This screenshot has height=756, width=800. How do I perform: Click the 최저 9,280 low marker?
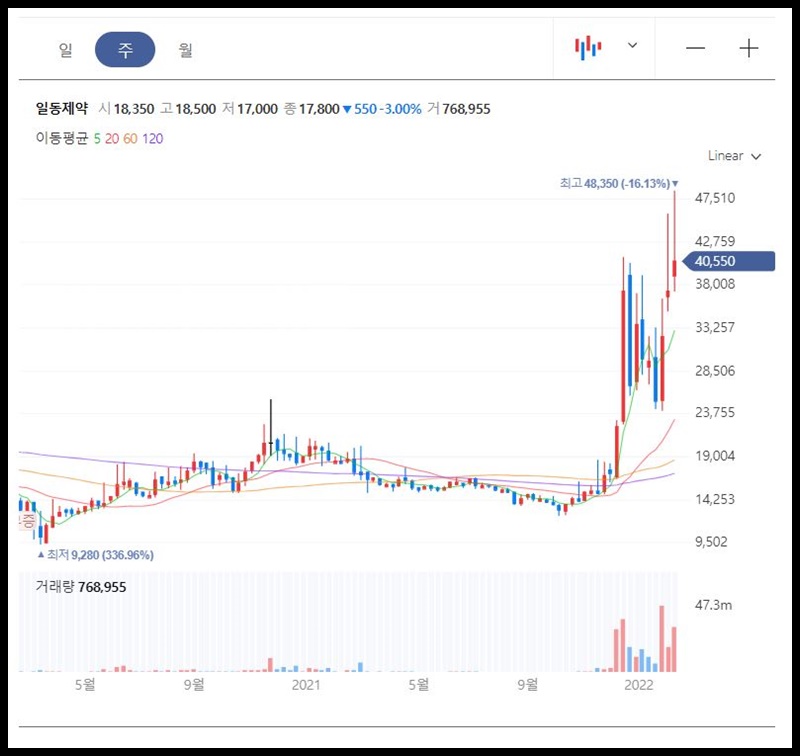(96, 555)
